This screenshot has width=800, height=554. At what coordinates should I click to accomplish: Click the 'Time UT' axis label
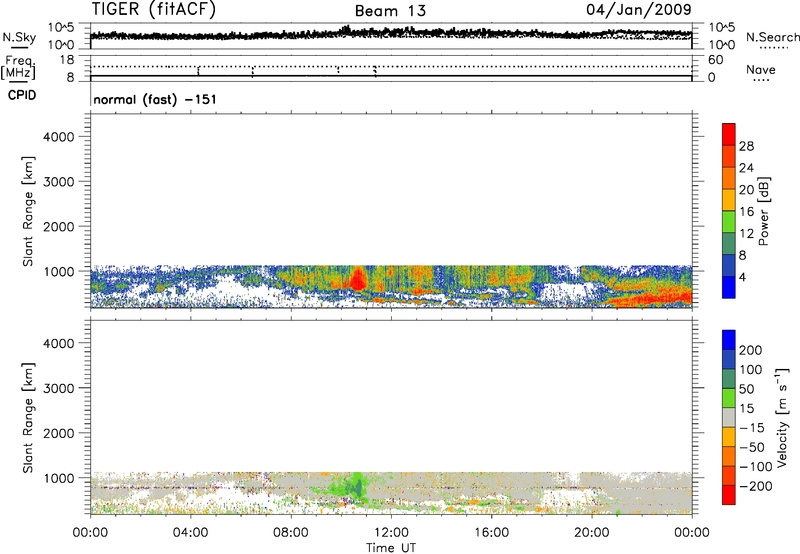coord(391,548)
